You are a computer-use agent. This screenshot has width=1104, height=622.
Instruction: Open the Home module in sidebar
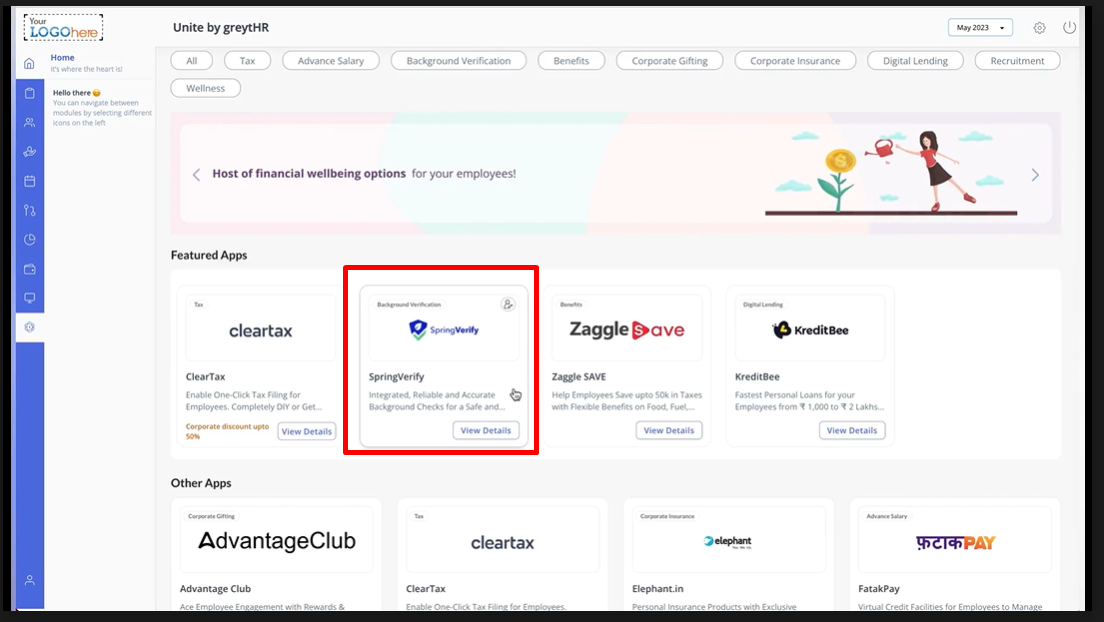coord(29,63)
